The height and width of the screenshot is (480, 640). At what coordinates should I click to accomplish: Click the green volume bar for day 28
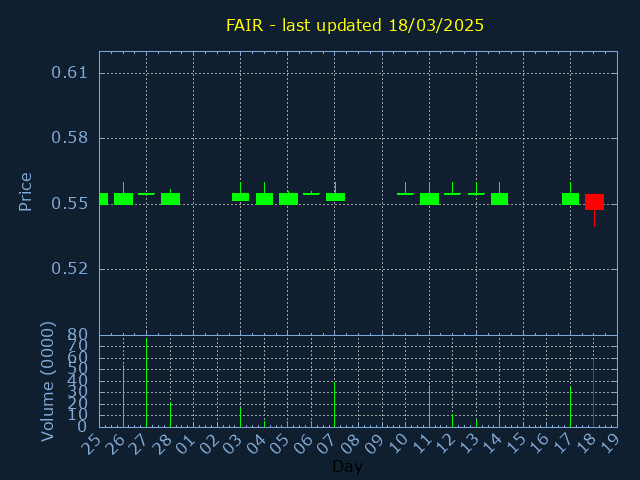pos(170,415)
